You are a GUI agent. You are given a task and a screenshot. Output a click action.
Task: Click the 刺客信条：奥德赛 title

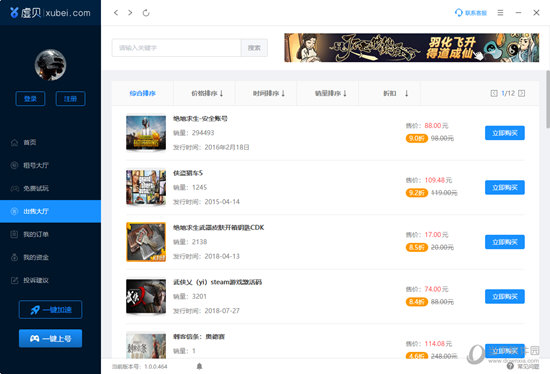[199, 336]
